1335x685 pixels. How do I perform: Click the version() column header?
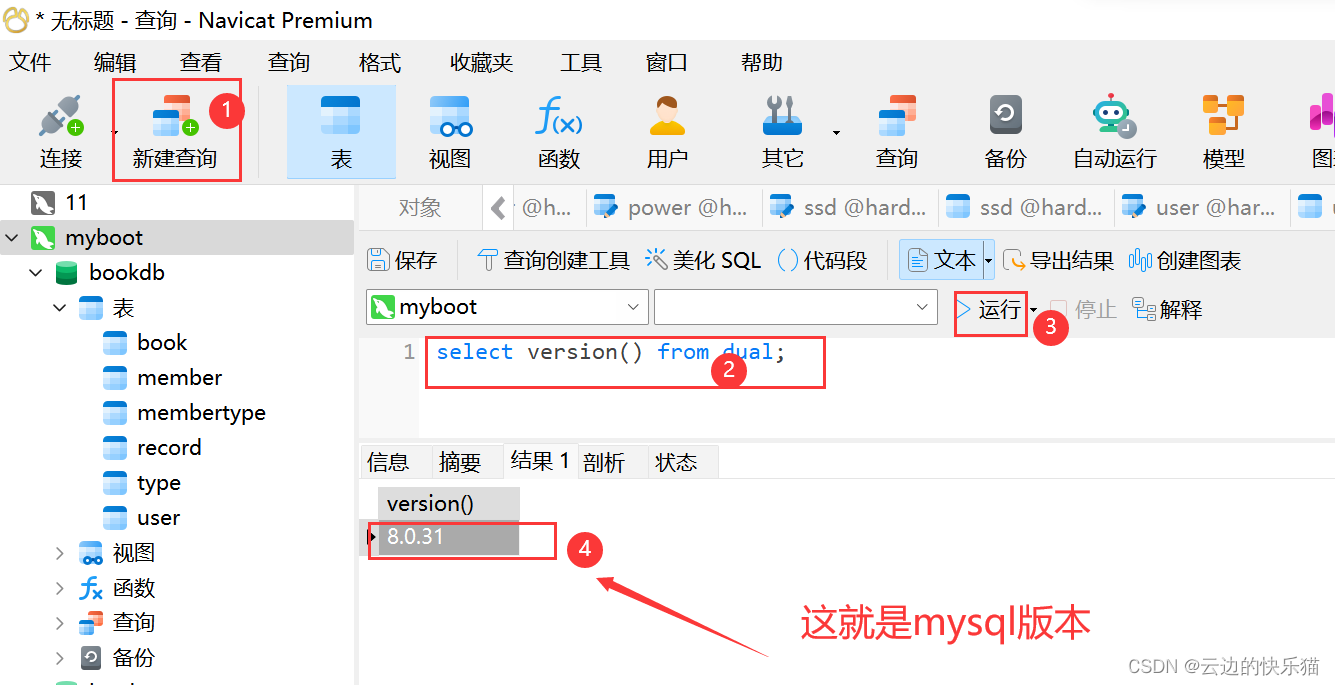(449, 504)
